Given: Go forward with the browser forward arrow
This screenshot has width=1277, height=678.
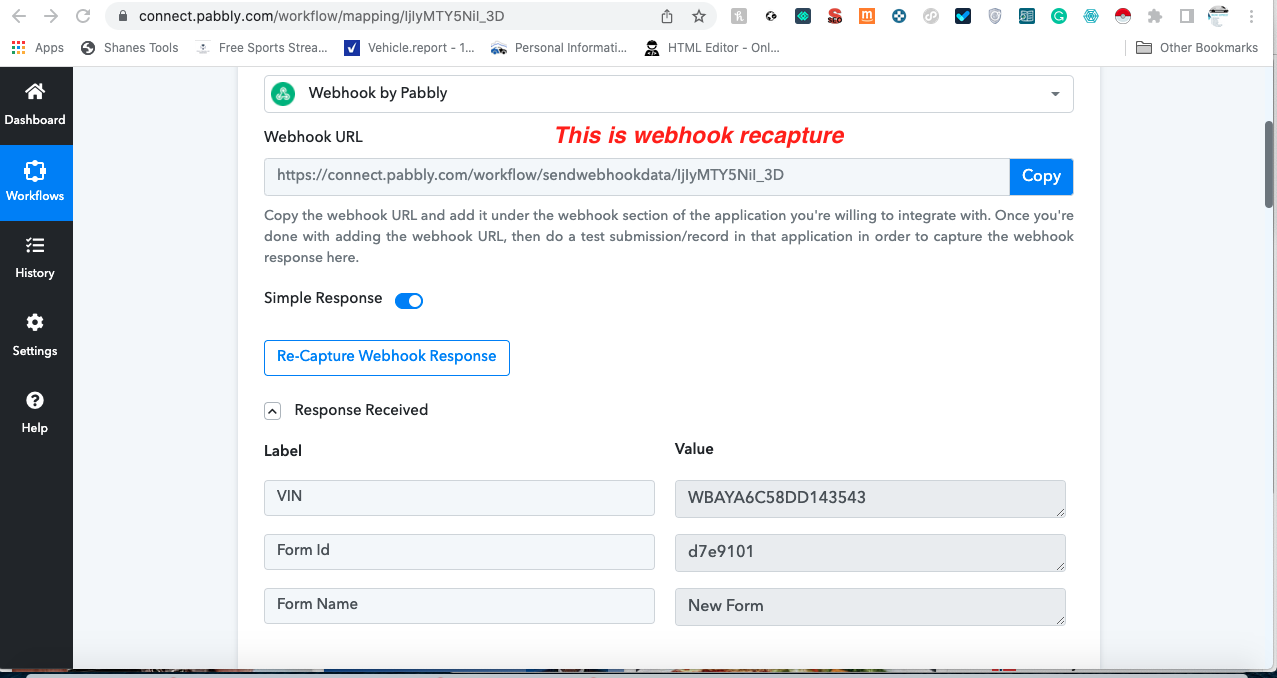Looking at the screenshot, I should pos(52,16).
